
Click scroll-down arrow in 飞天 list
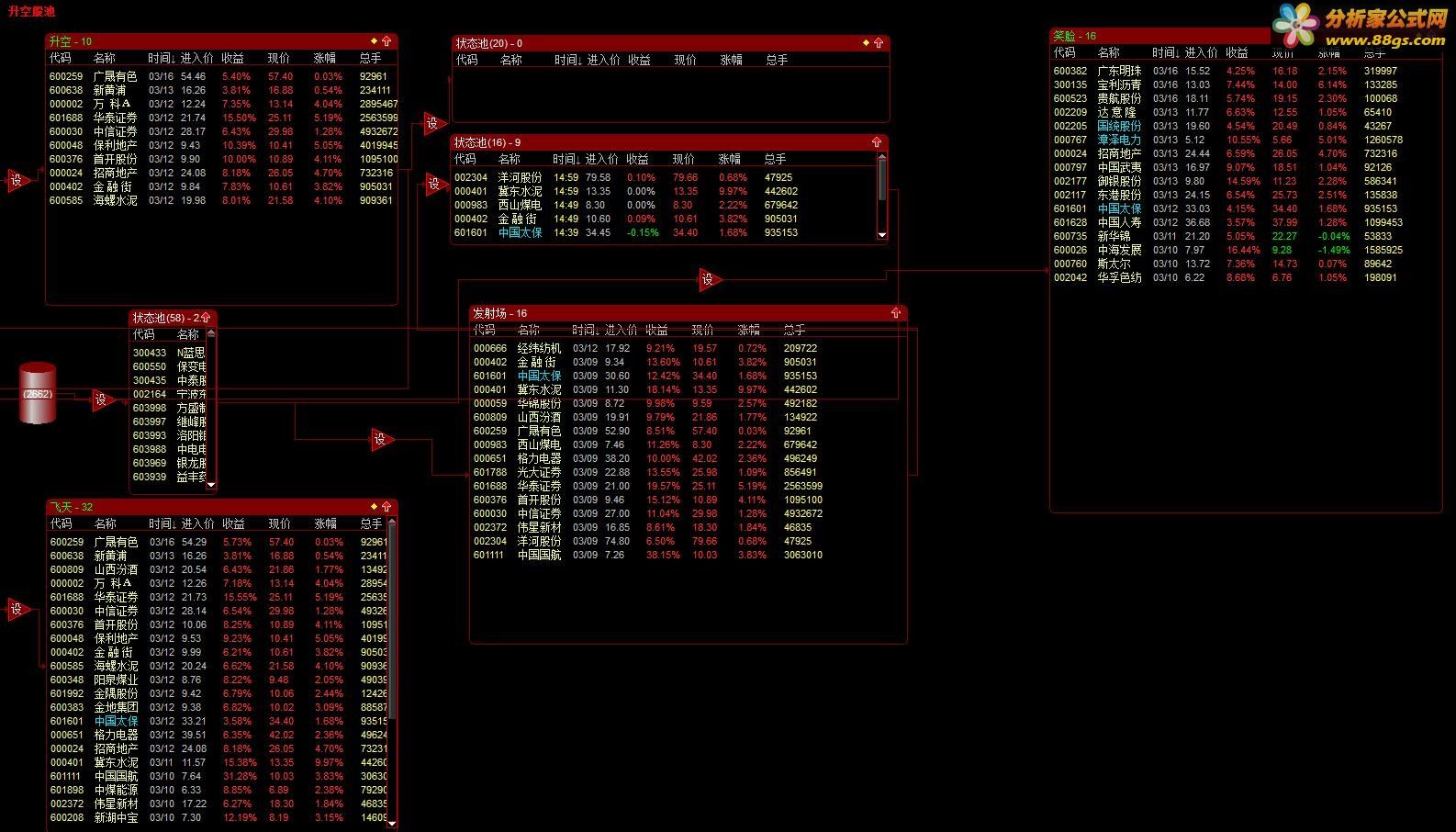click(392, 823)
